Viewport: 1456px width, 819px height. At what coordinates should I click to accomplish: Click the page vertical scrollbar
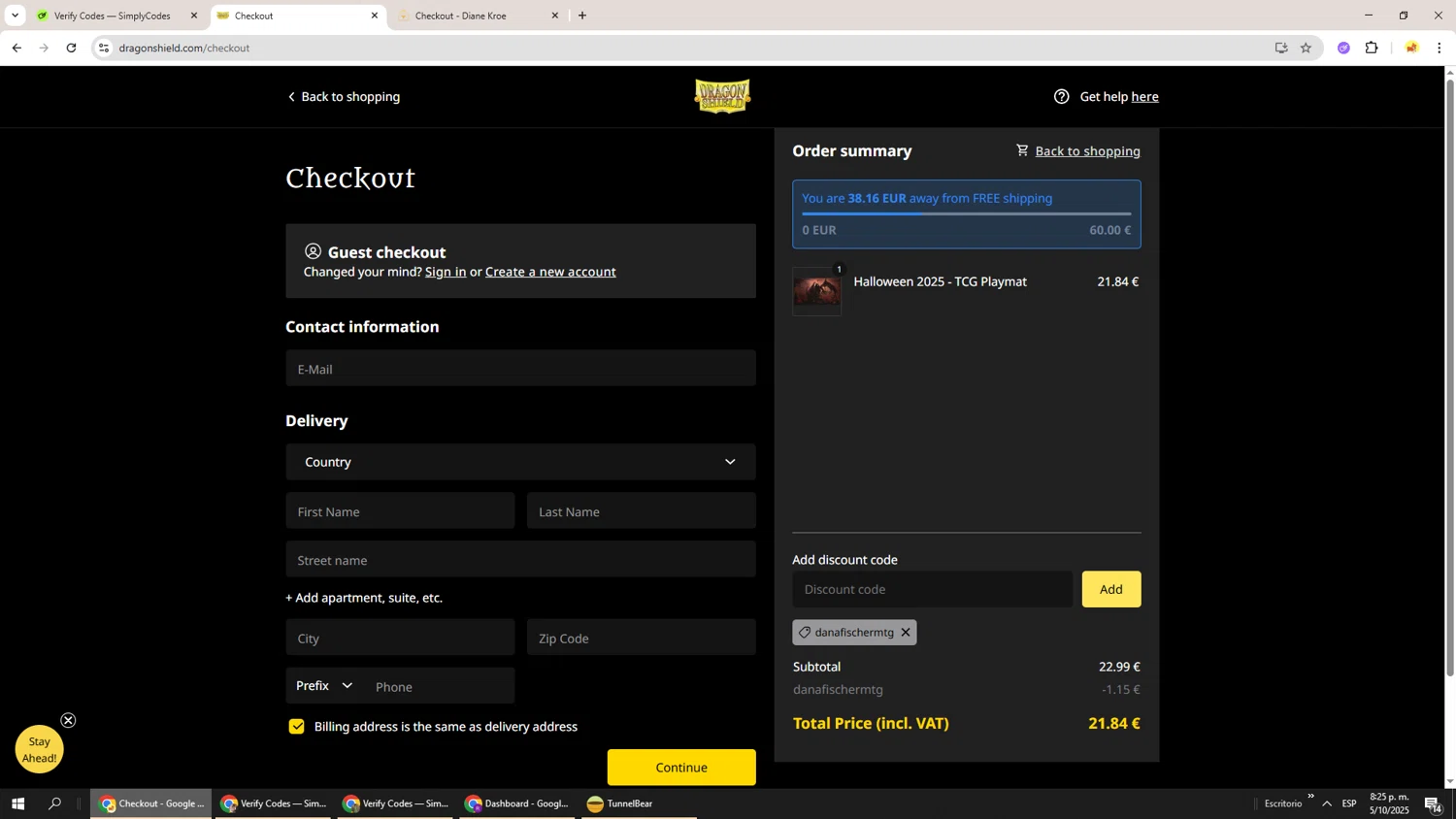coord(1450,377)
